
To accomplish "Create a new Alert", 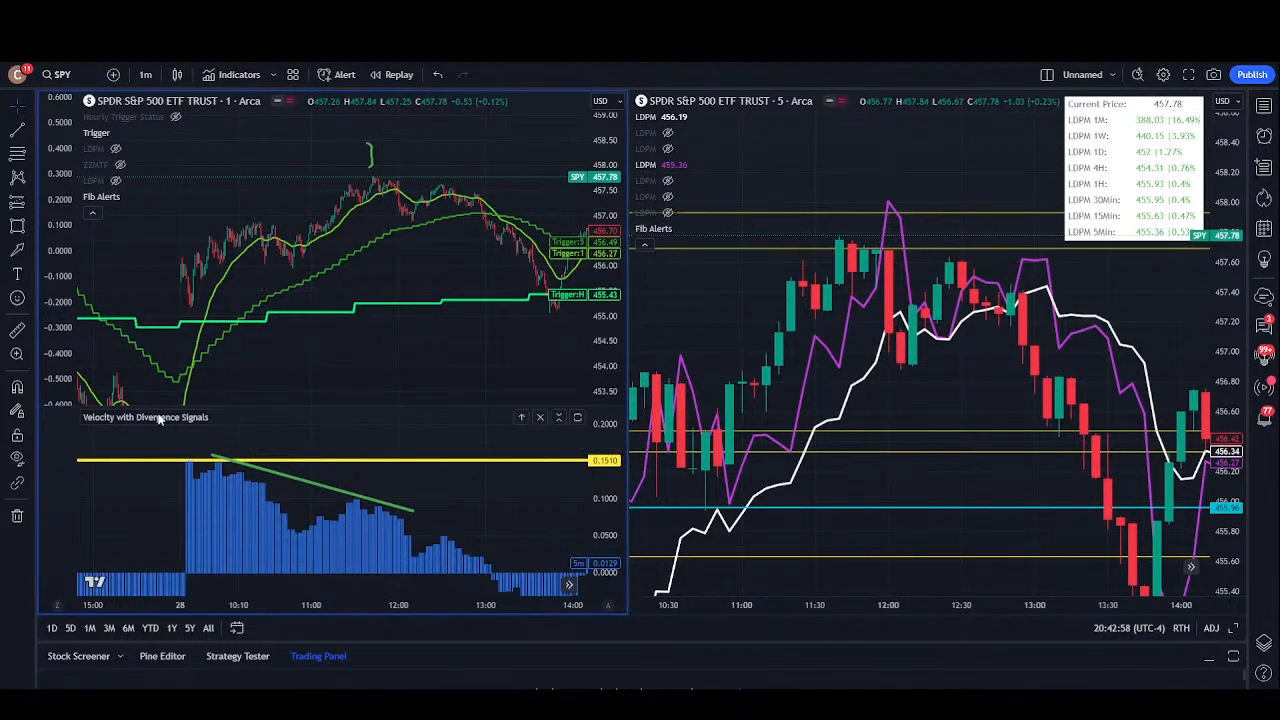I will pyautogui.click(x=337, y=75).
